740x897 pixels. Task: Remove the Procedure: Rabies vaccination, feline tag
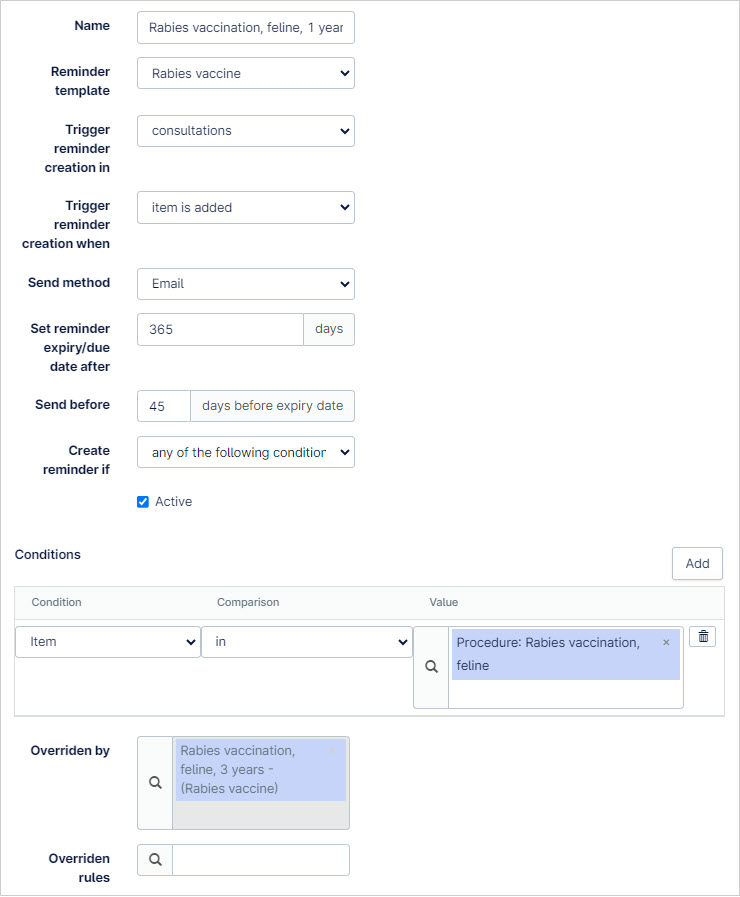coord(666,642)
